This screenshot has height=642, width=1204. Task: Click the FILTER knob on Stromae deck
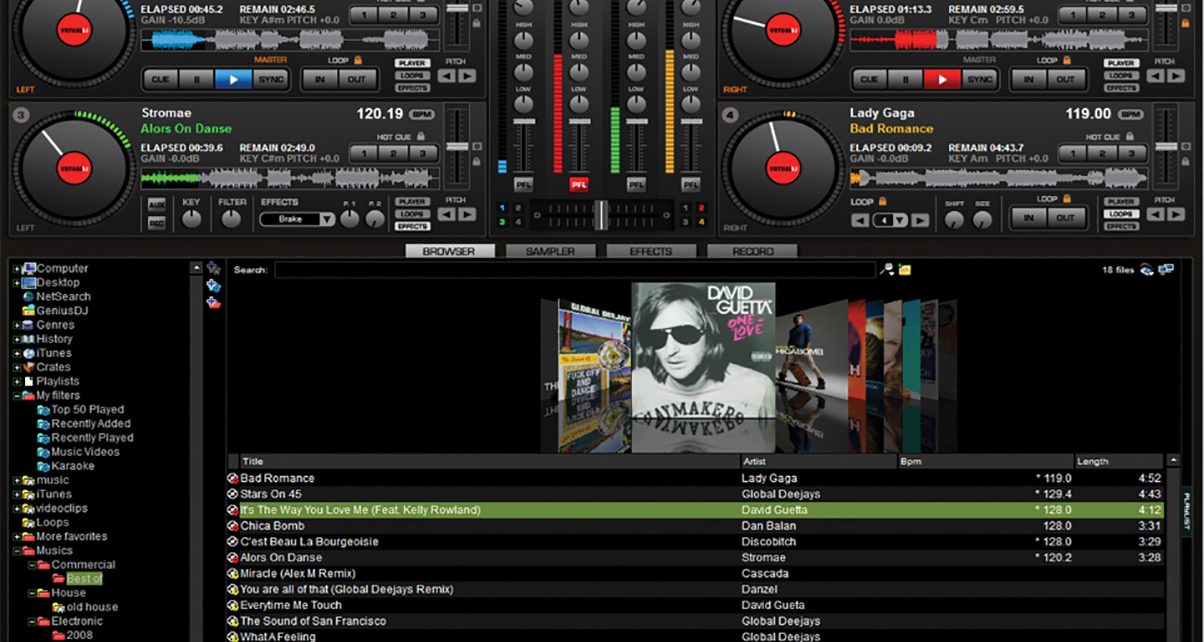pos(232,217)
